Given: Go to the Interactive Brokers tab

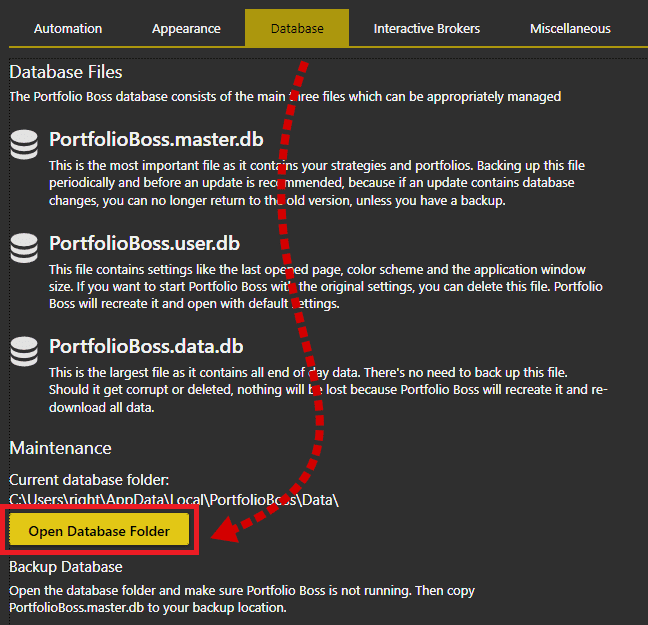Looking at the screenshot, I should pos(427,28).
